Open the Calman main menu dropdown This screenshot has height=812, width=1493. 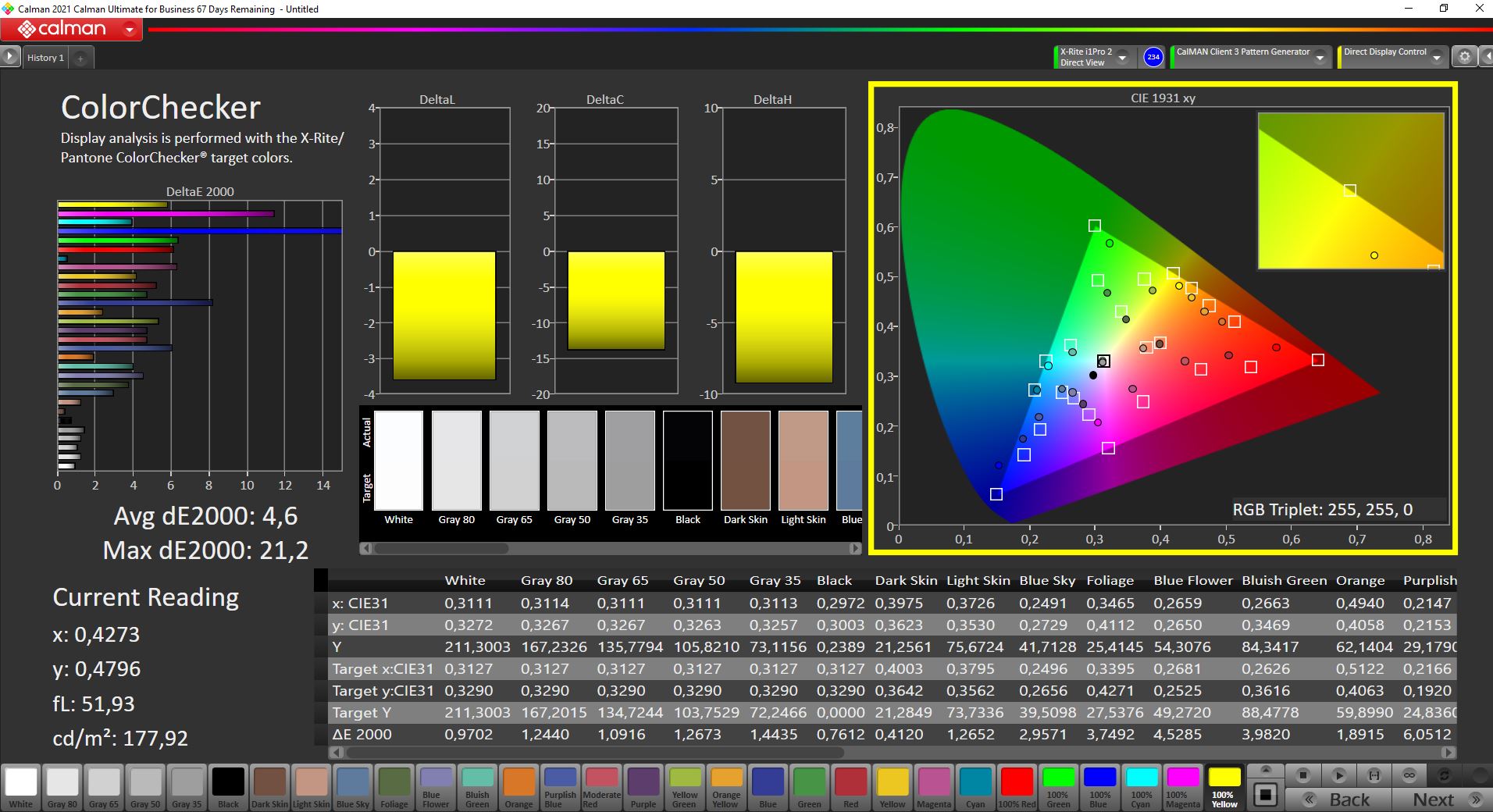130,30
